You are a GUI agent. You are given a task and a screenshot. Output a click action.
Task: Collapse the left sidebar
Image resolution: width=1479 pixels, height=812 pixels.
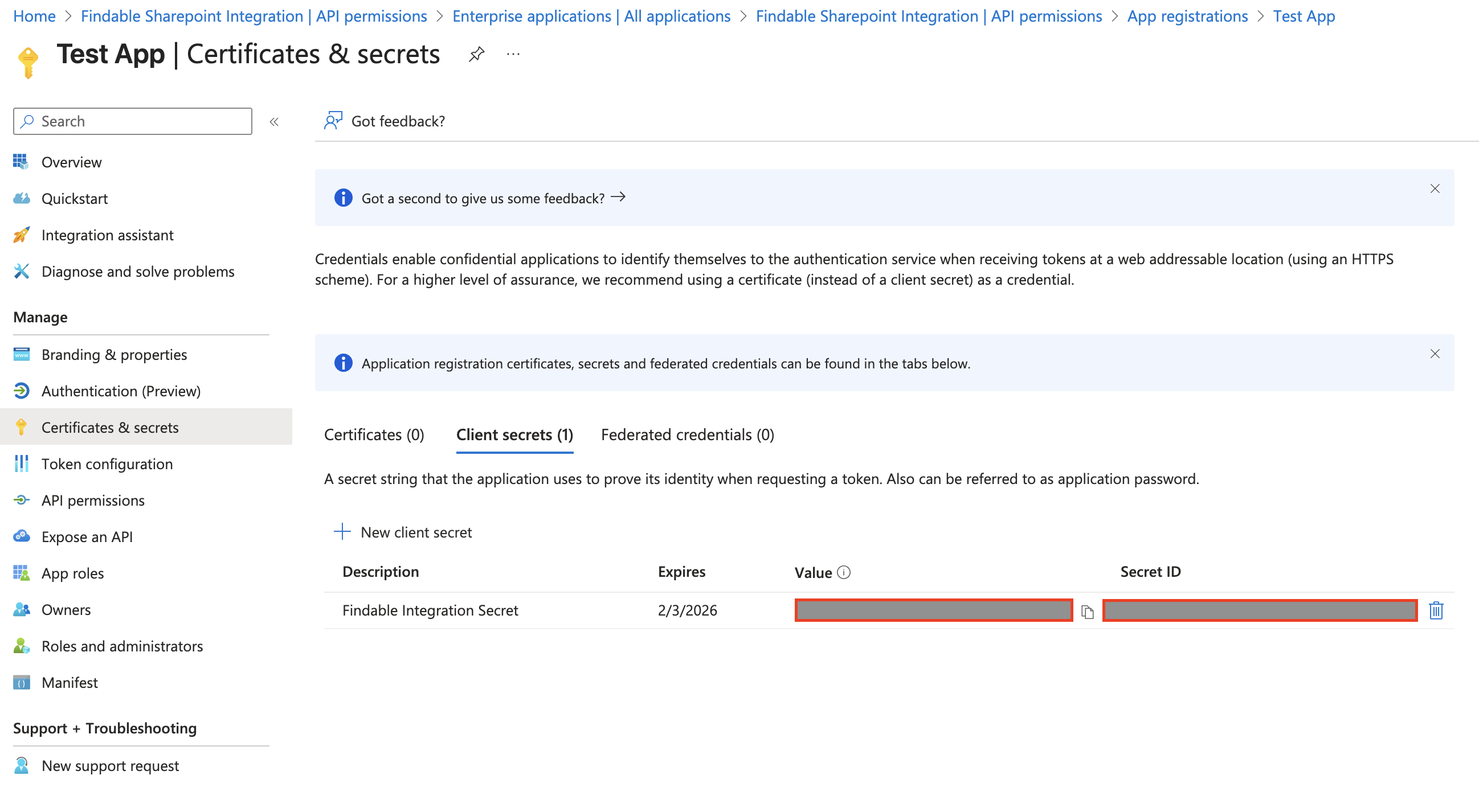pyautogui.click(x=275, y=121)
